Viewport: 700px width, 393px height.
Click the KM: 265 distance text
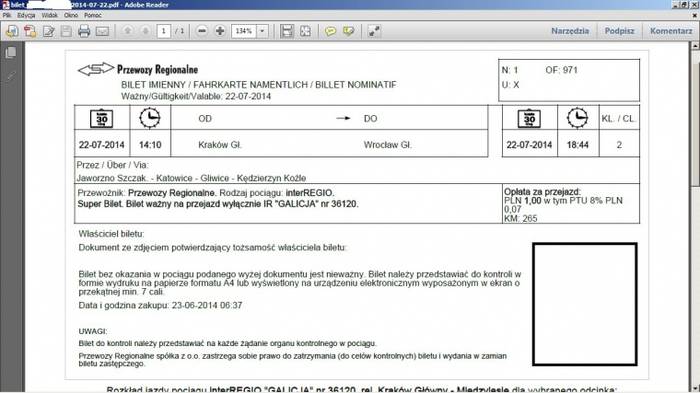coord(521,218)
